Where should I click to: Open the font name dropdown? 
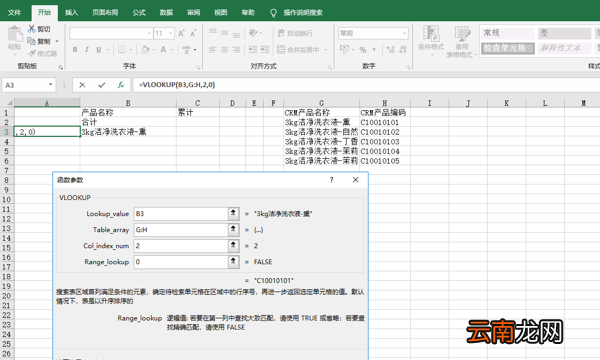point(149,33)
